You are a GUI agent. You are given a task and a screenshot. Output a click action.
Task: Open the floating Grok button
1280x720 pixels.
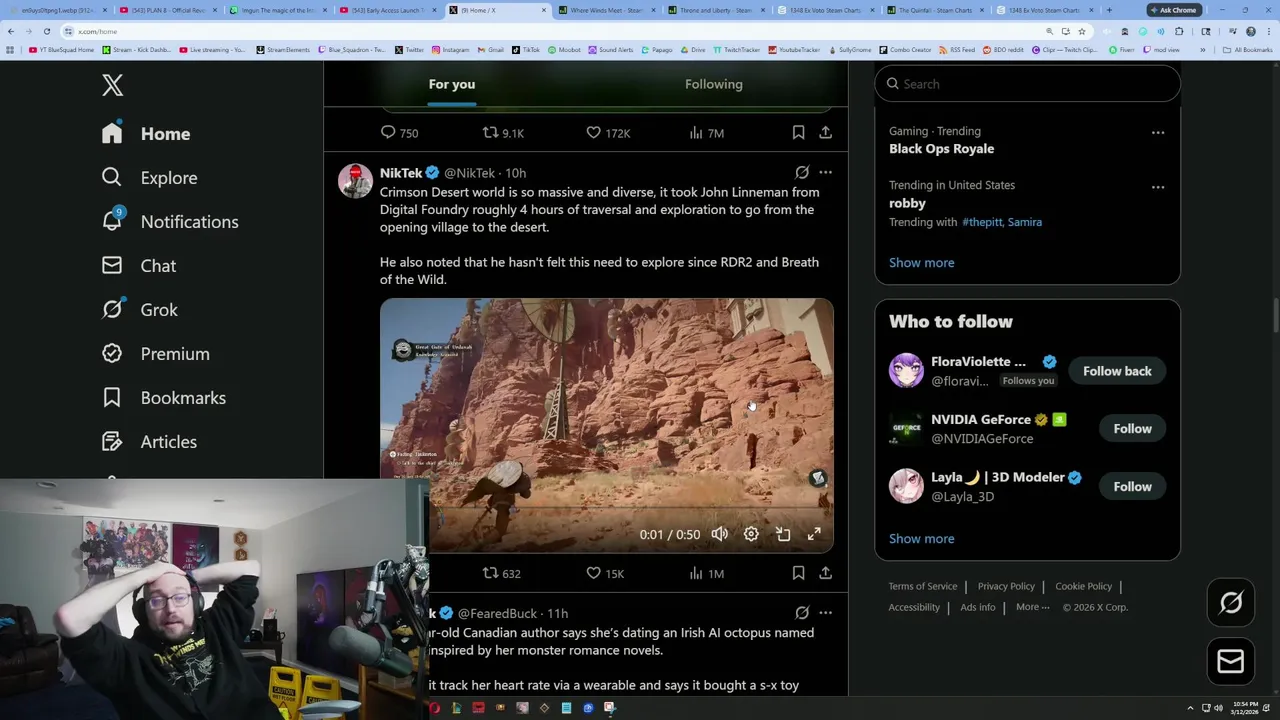click(x=1231, y=603)
